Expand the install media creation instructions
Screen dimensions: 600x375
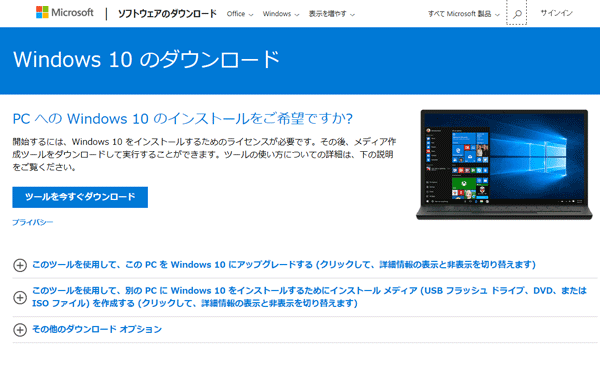(x=309, y=297)
